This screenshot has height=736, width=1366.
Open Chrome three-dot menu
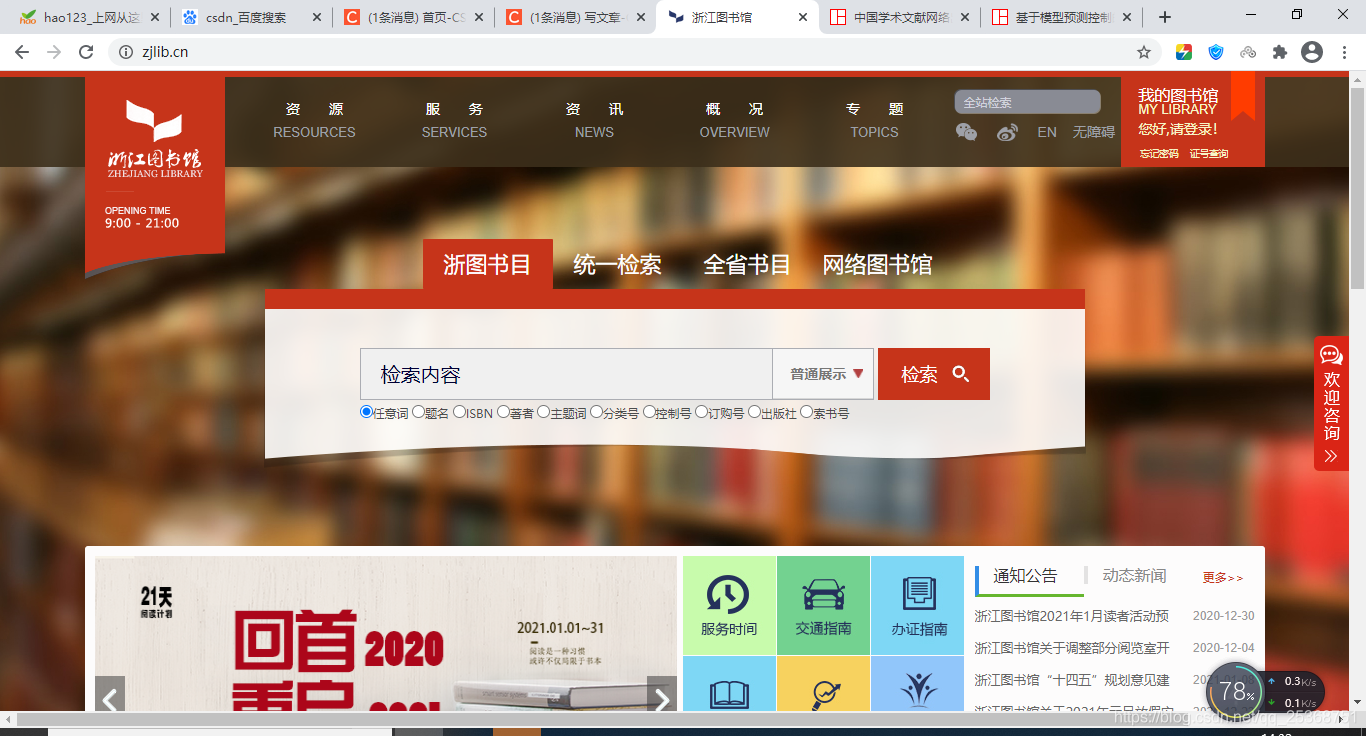[1344, 52]
